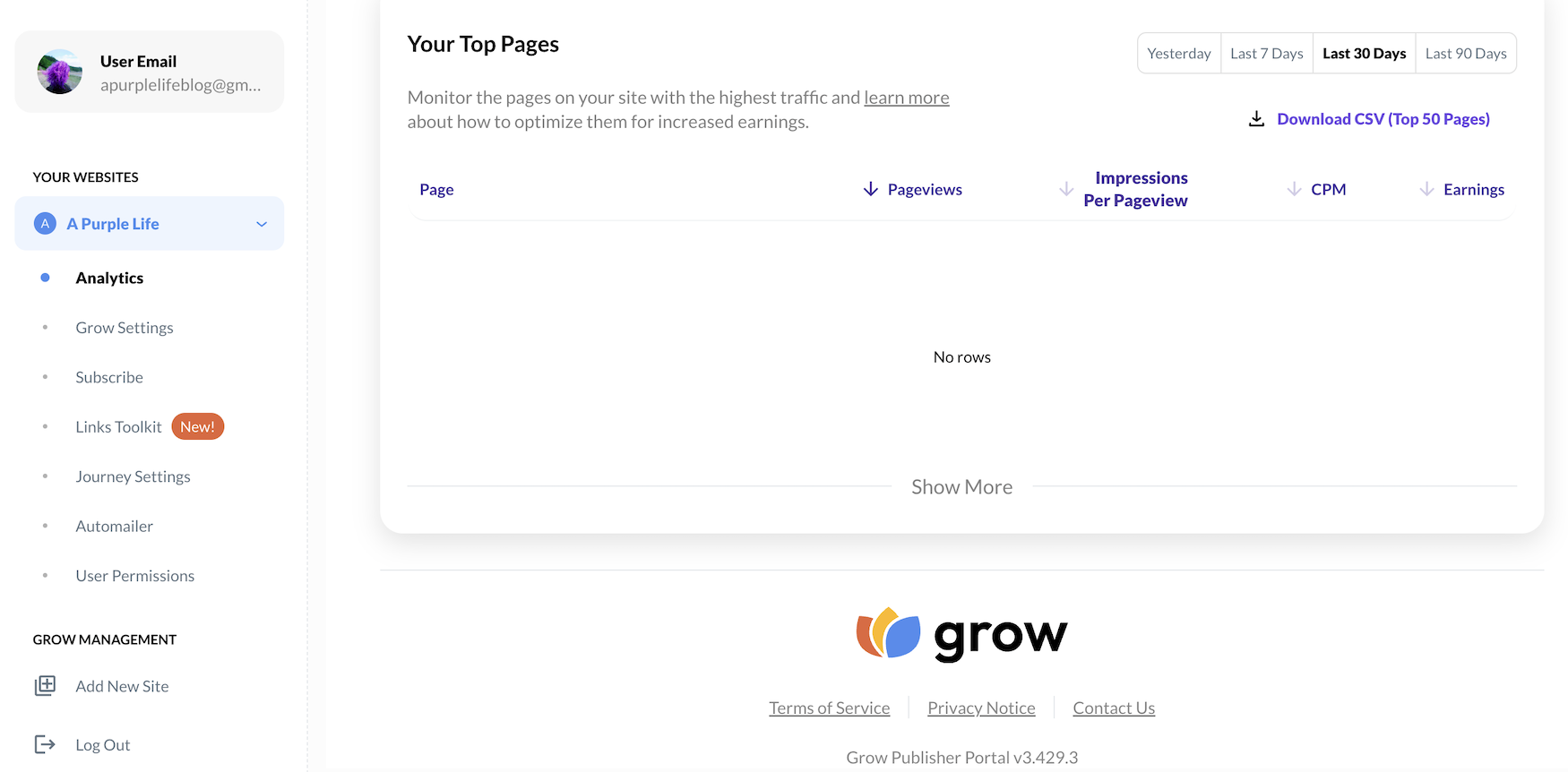
Task: Click the CPM column sort arrow
Action: click(1294, 189)
